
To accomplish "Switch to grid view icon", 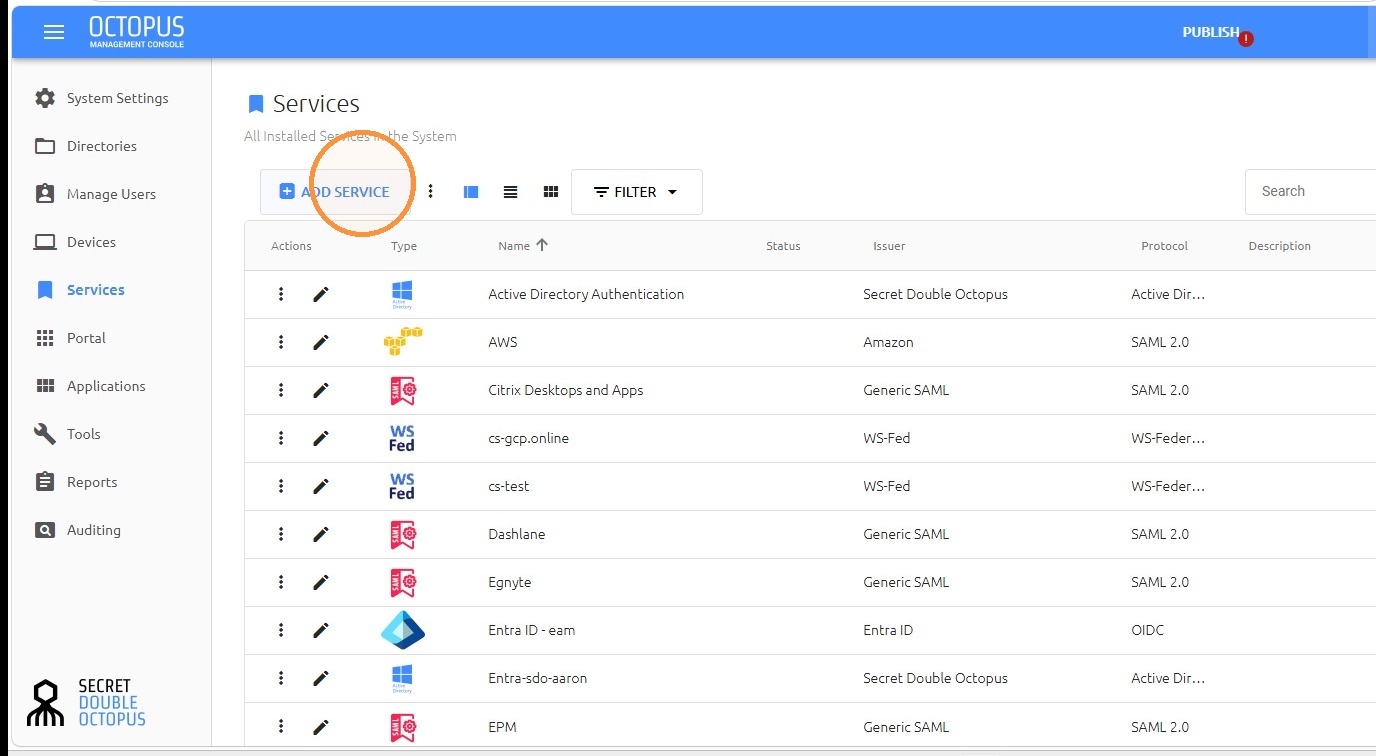I will [550, 192].
